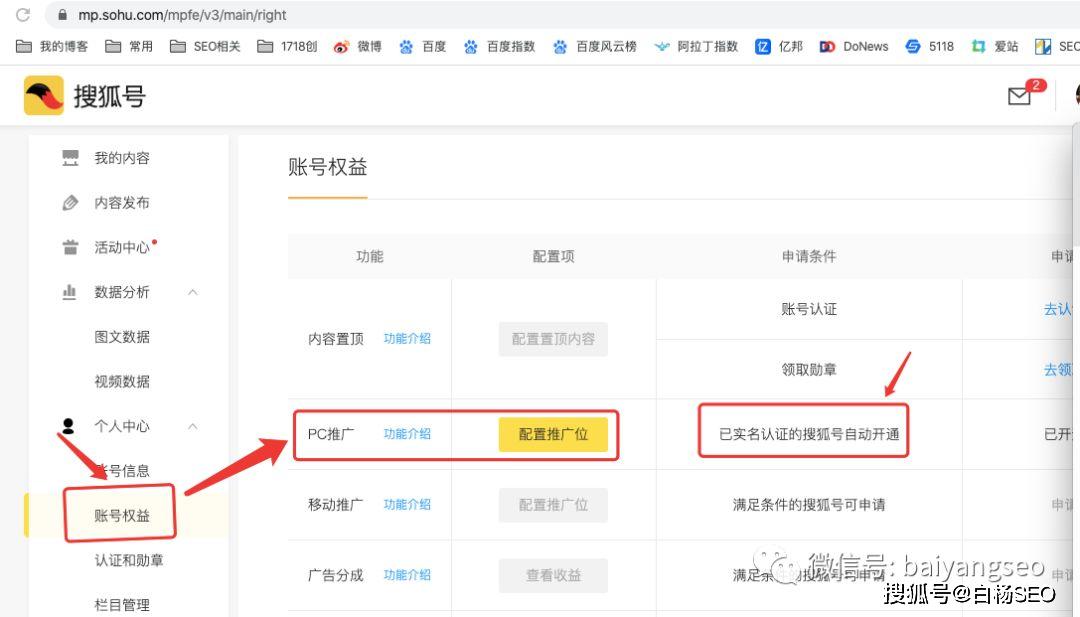Image resolution: width=1080 pixels, height=617 pixels.
Task: Click the 活动中心 gift icon
Action: [x=70, y=247]
